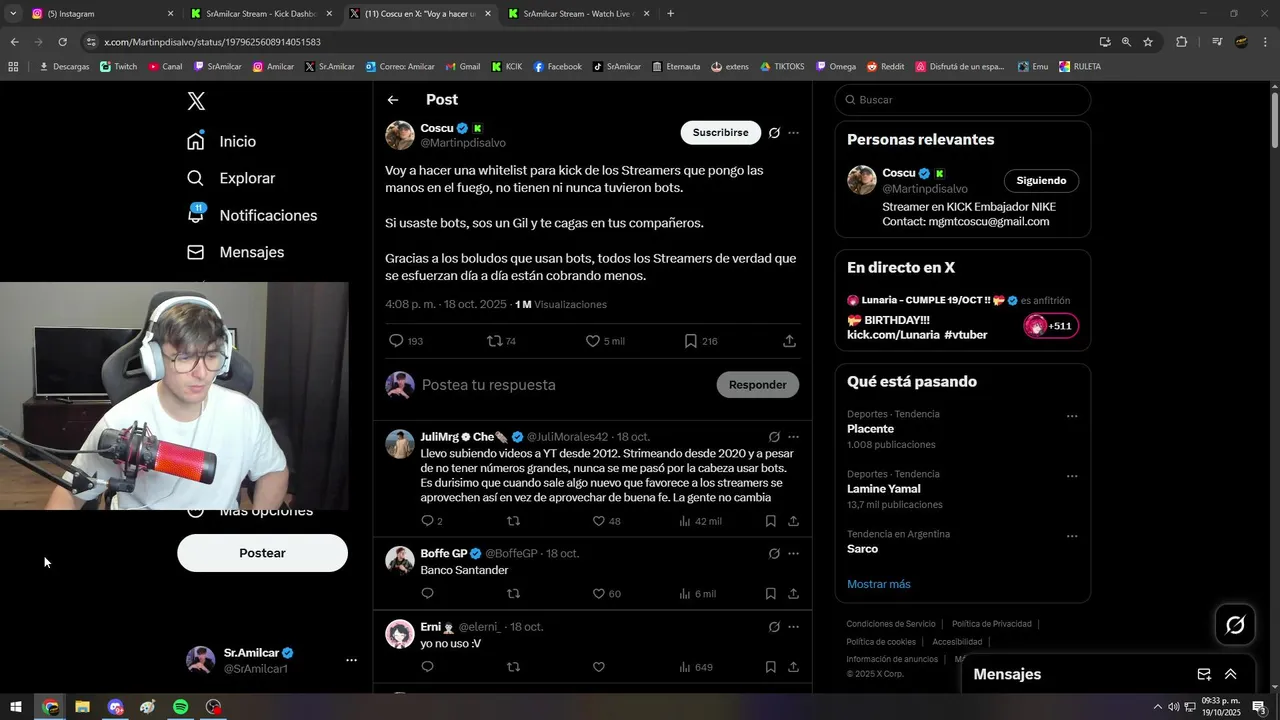Open Sr.Amilcar account menu dots

[351, 660]
